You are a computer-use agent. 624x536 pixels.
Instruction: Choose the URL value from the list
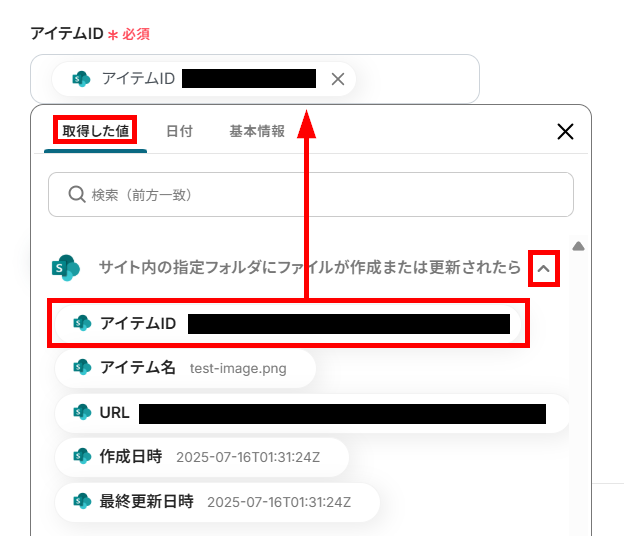pos(313,413)
